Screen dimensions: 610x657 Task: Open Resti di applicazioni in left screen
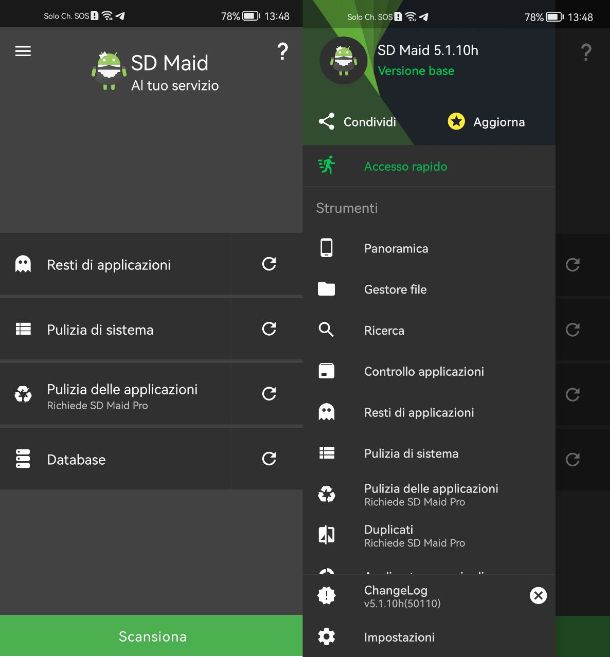pyautogui.click(x=114, y=264)
